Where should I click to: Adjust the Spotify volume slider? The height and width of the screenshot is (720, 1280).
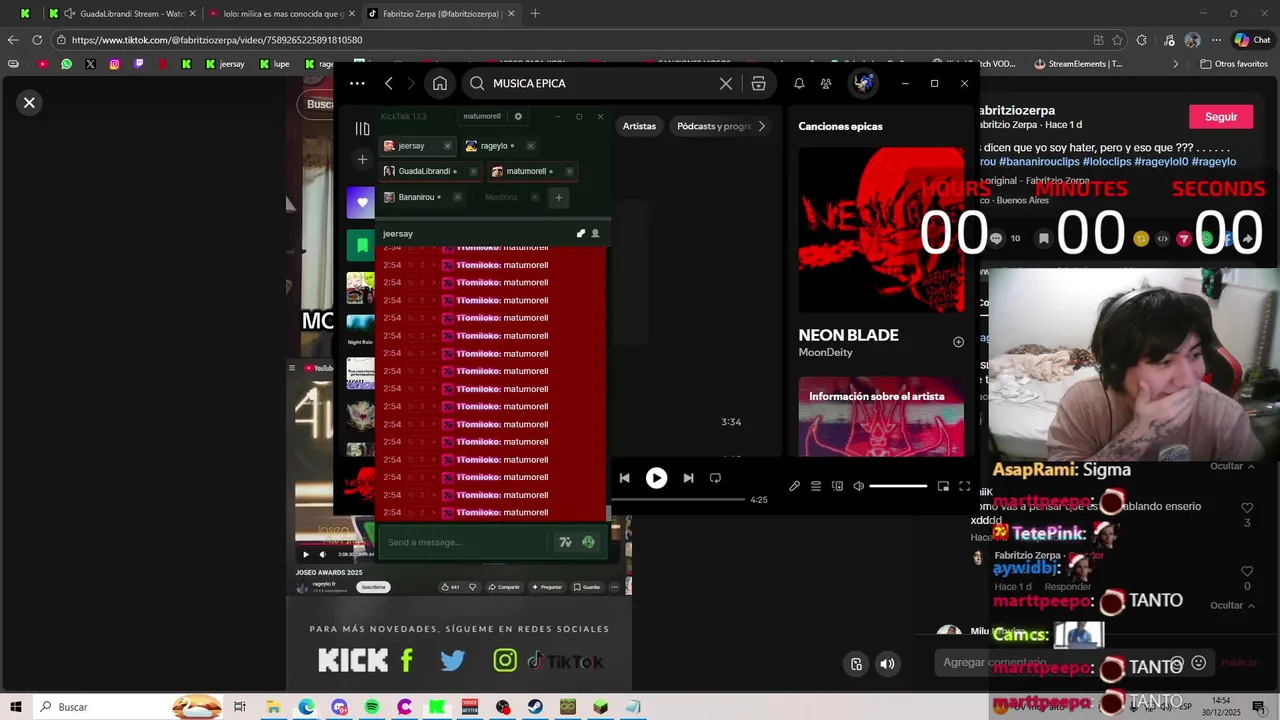pyautogui.click(x=898, y=486)
